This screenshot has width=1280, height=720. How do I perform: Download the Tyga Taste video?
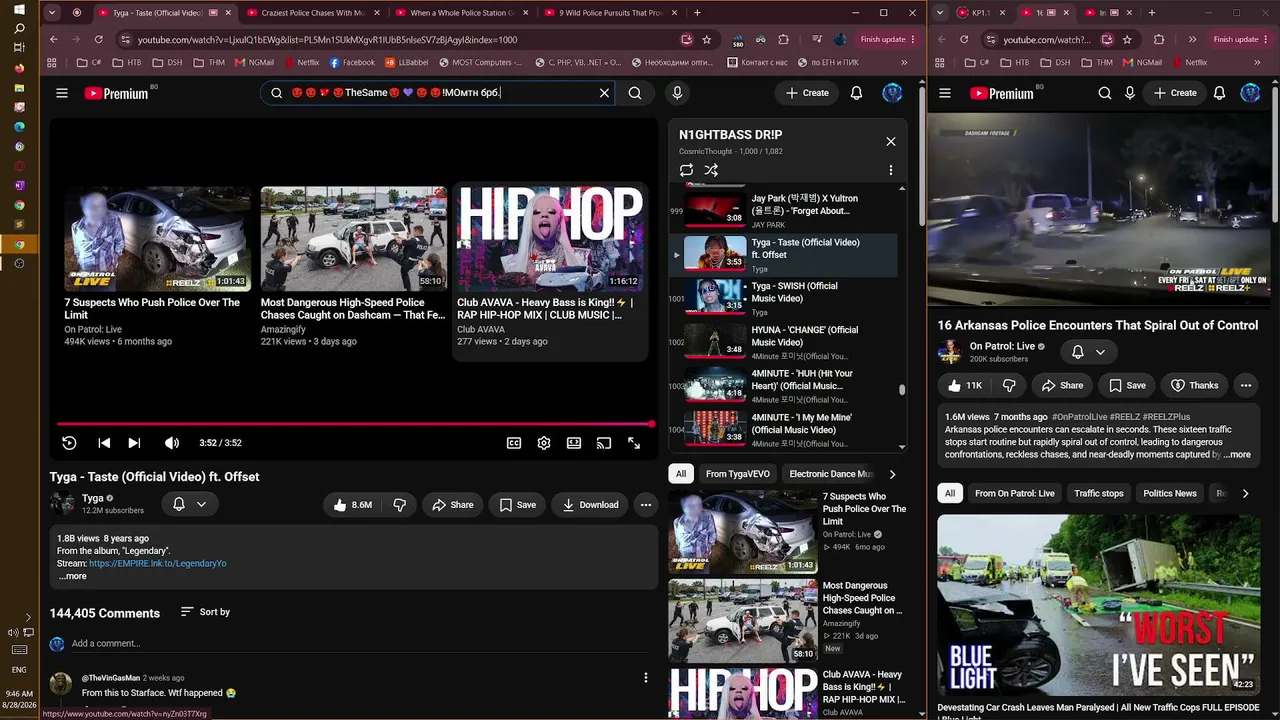pyautogui.click(x=590, y=505)
